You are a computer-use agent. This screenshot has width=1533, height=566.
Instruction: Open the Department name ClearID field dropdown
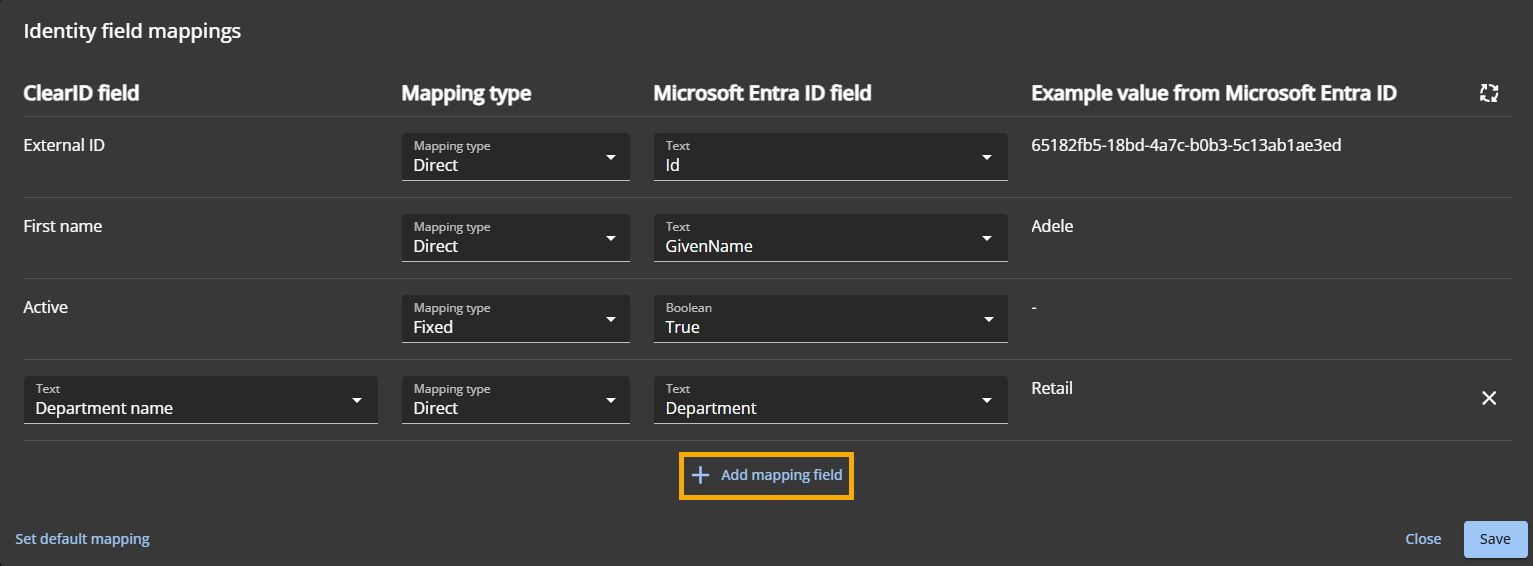pos(200,400)
